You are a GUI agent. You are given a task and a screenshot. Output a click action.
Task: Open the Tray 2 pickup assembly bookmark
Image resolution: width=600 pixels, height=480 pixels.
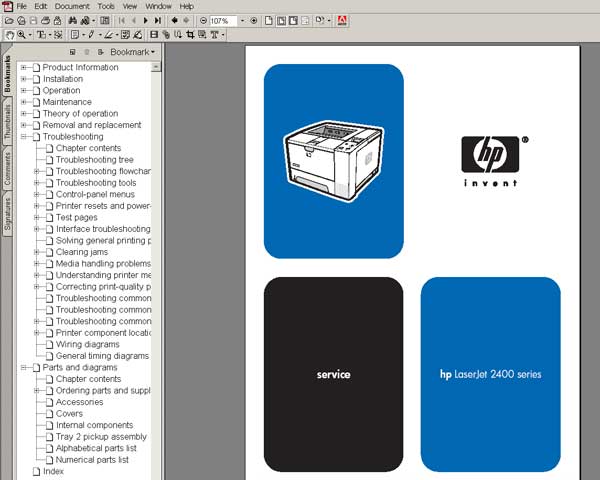(101, 437)
